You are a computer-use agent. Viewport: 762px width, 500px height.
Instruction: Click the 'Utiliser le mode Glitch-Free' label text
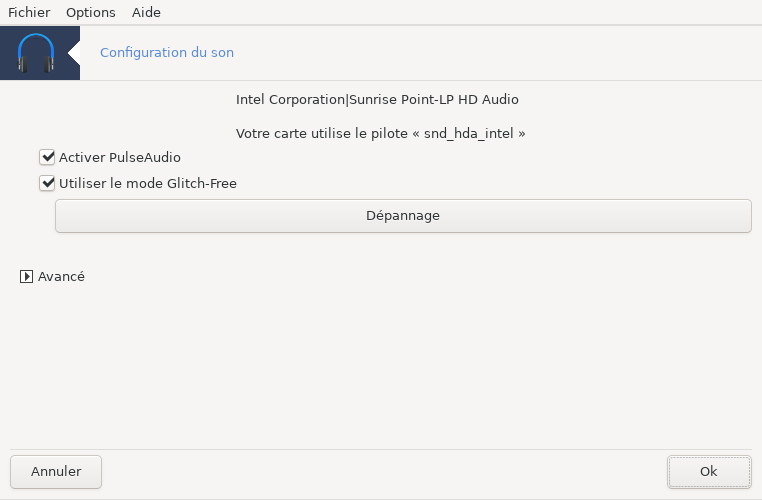coord(148,183)
